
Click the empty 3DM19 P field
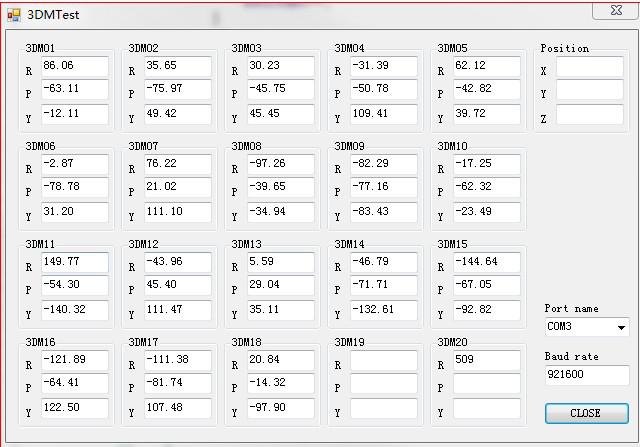tap(384, 383)
